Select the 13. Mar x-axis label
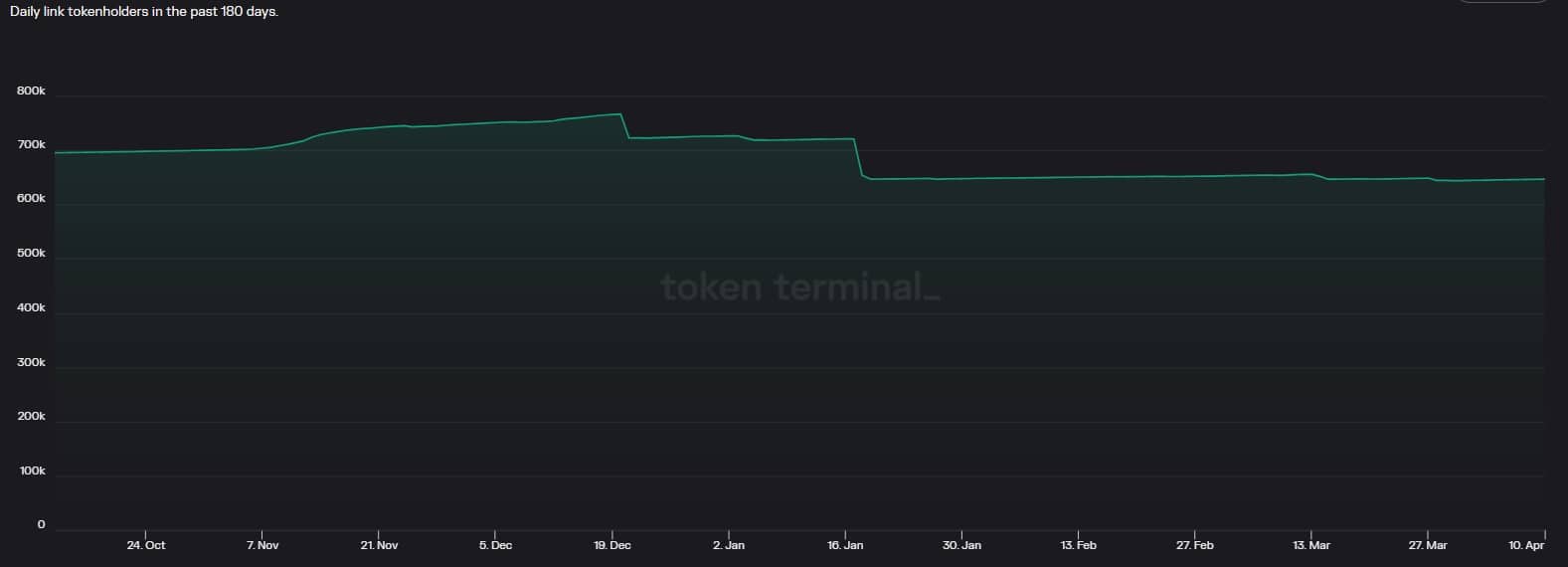This screenshot has width=1568, height=567. click(x=1311, y=546)
